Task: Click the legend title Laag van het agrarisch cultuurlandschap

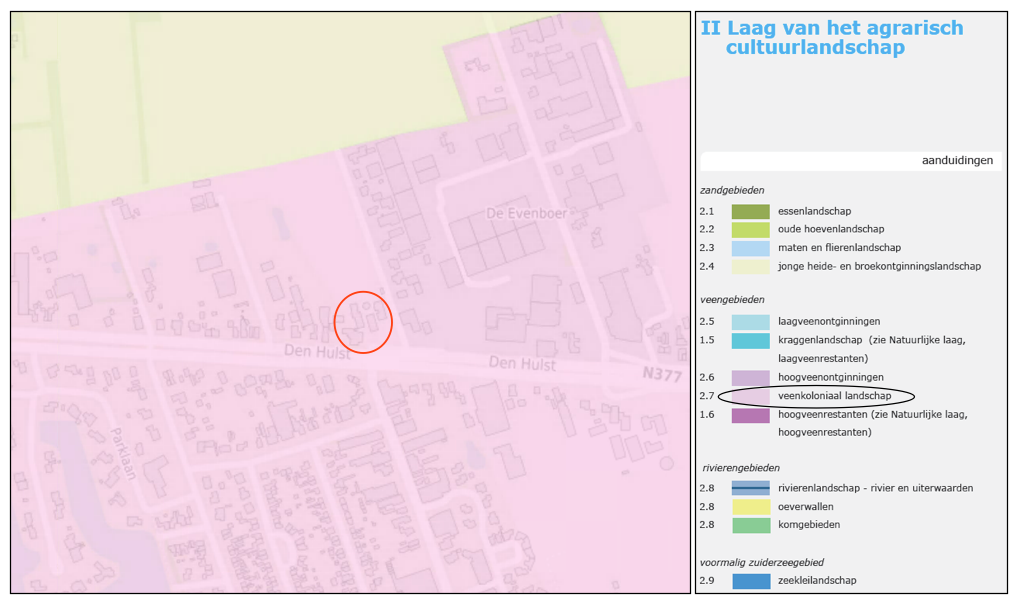Action: click(x=831, y=38)
